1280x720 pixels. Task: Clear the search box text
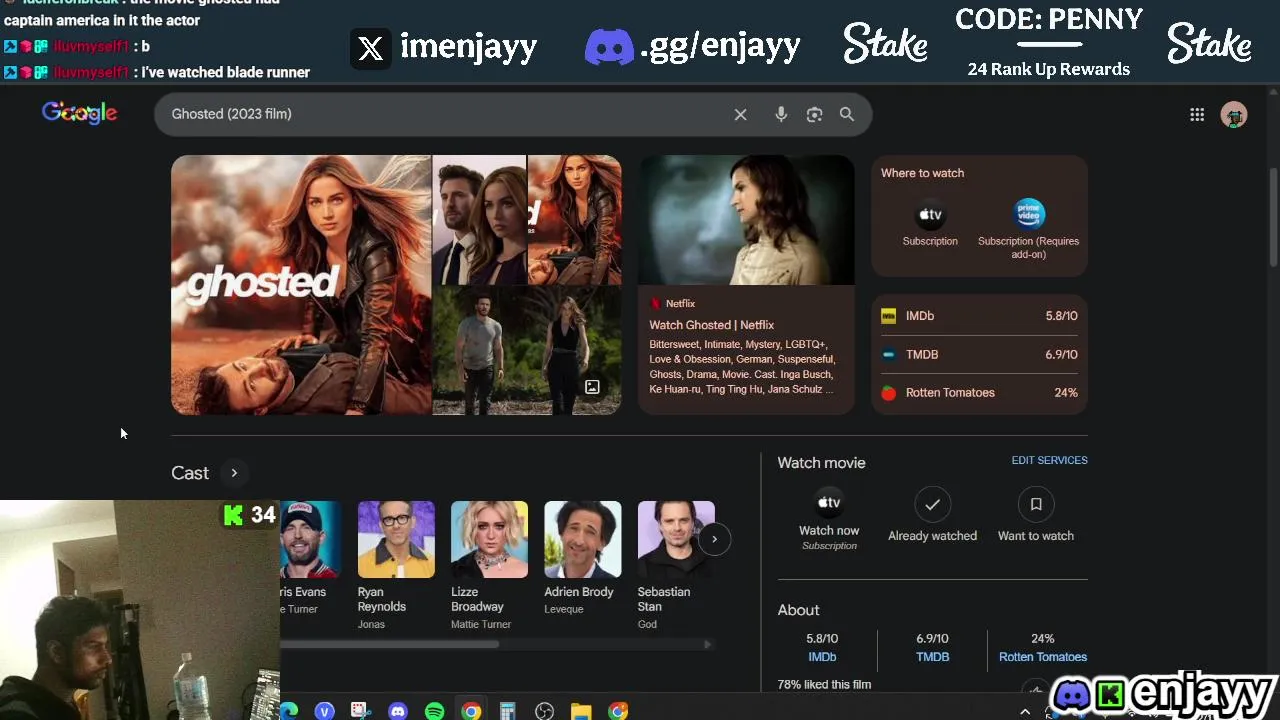pos(740,114)
